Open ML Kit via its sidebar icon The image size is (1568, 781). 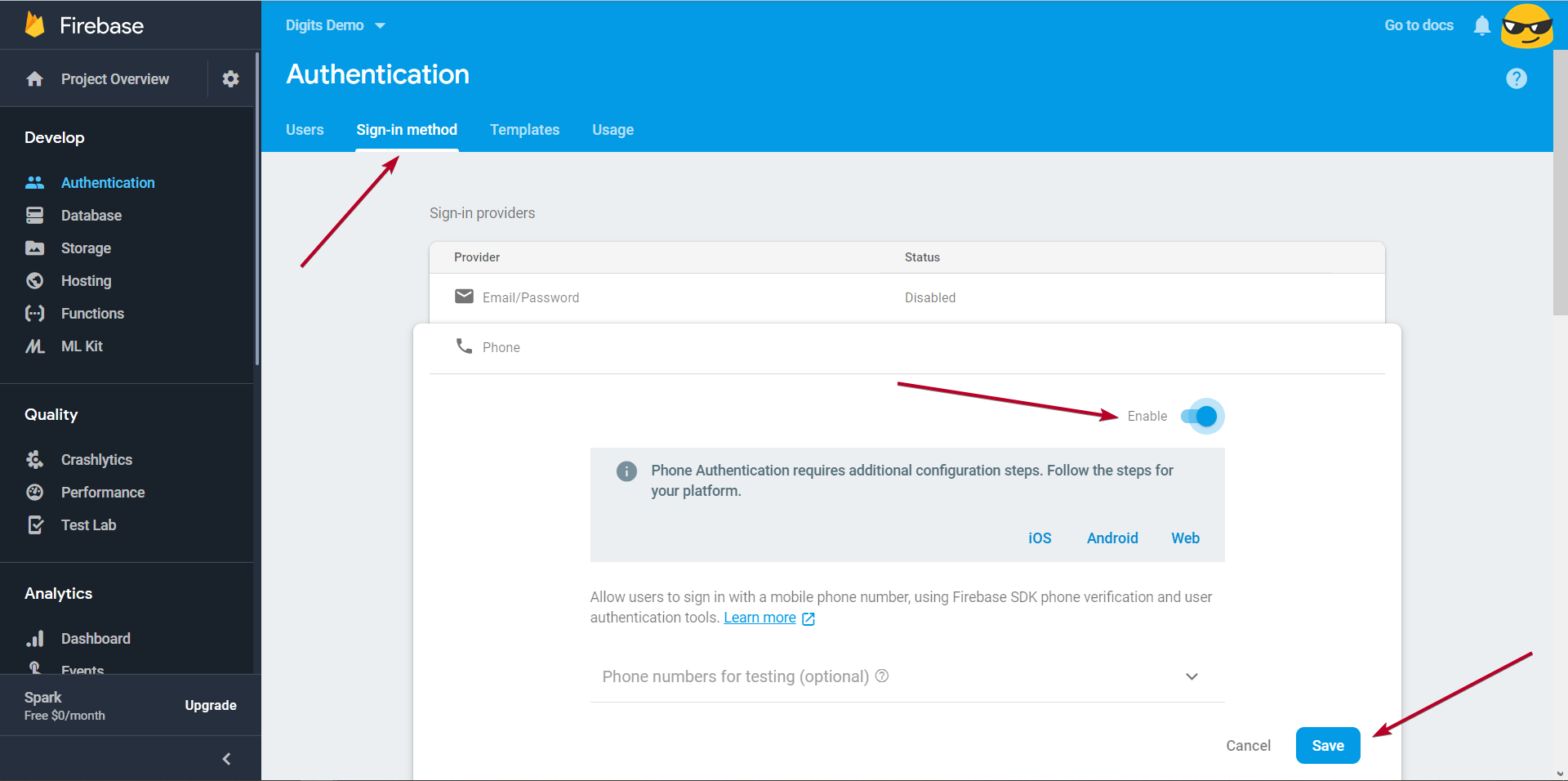[x=35, y=346]
